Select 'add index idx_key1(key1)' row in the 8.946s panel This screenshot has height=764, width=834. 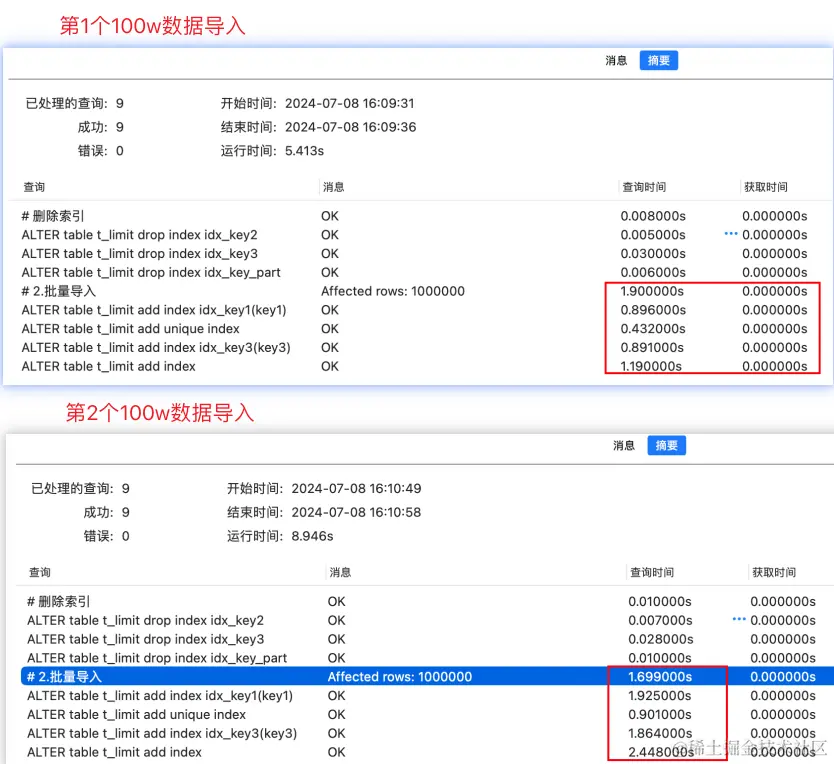click(427, 695)
